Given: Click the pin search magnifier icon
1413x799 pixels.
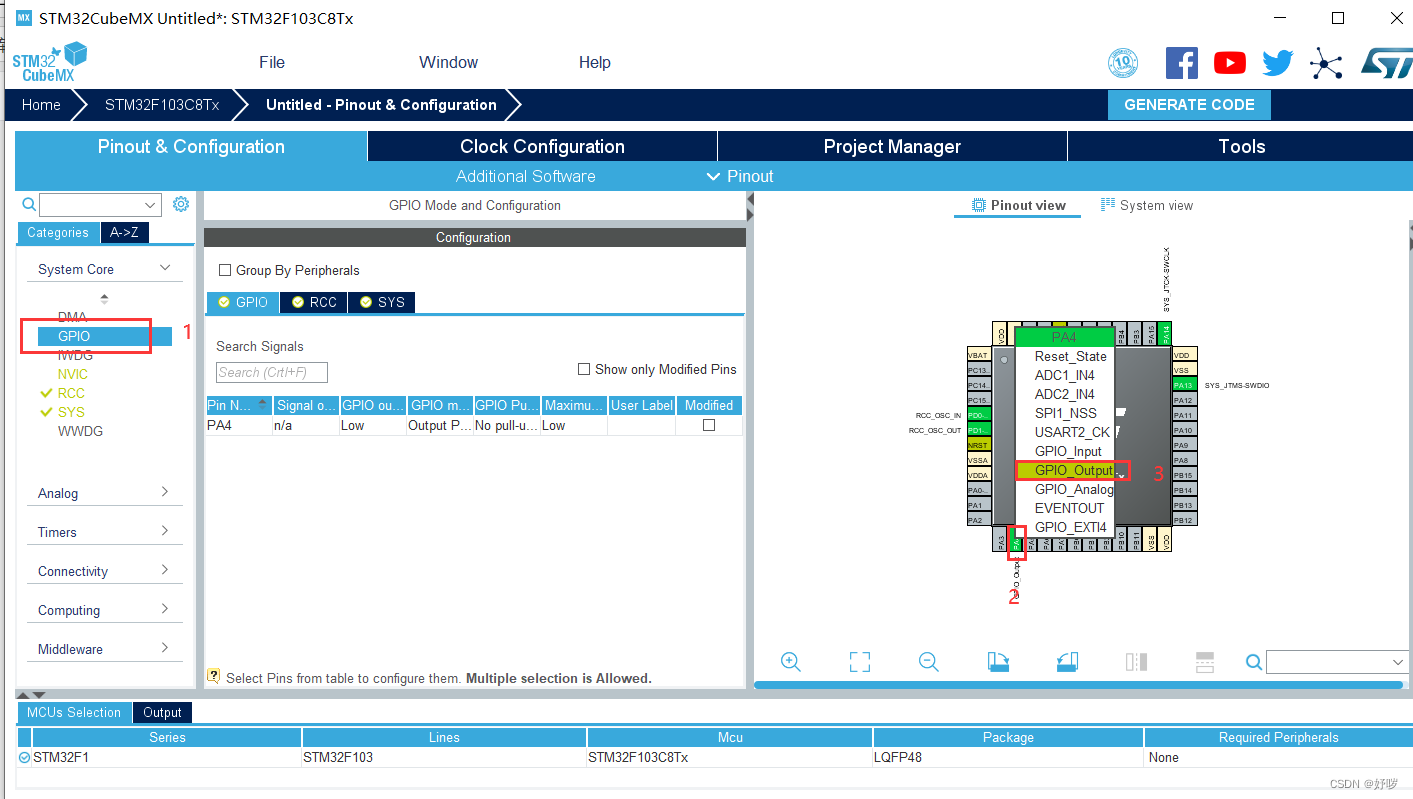Looking at the screenshot, I should click(x=1254, y=662).
